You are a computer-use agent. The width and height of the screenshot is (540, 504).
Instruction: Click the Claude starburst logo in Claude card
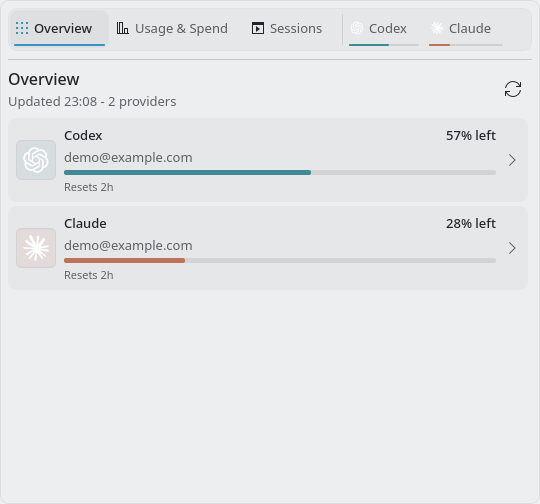[x=36, y=248]
